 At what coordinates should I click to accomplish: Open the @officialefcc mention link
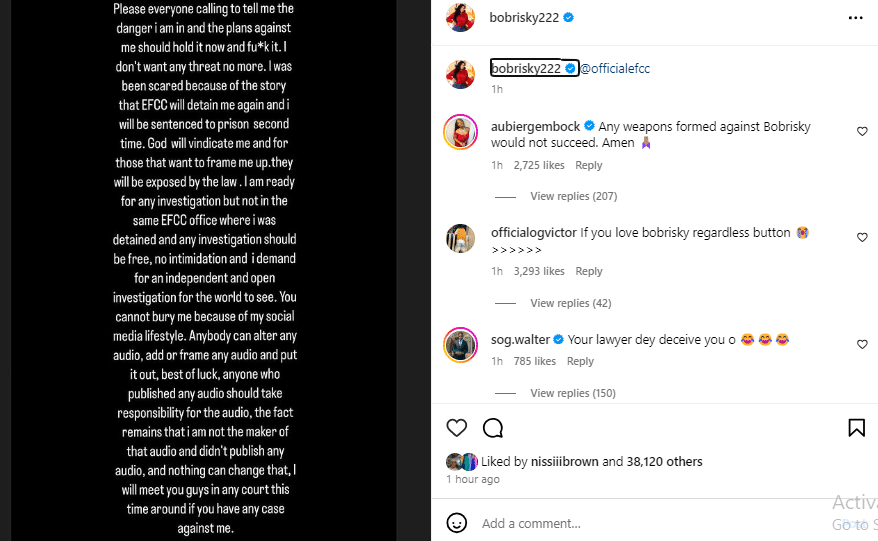click(x=615, y=68)
